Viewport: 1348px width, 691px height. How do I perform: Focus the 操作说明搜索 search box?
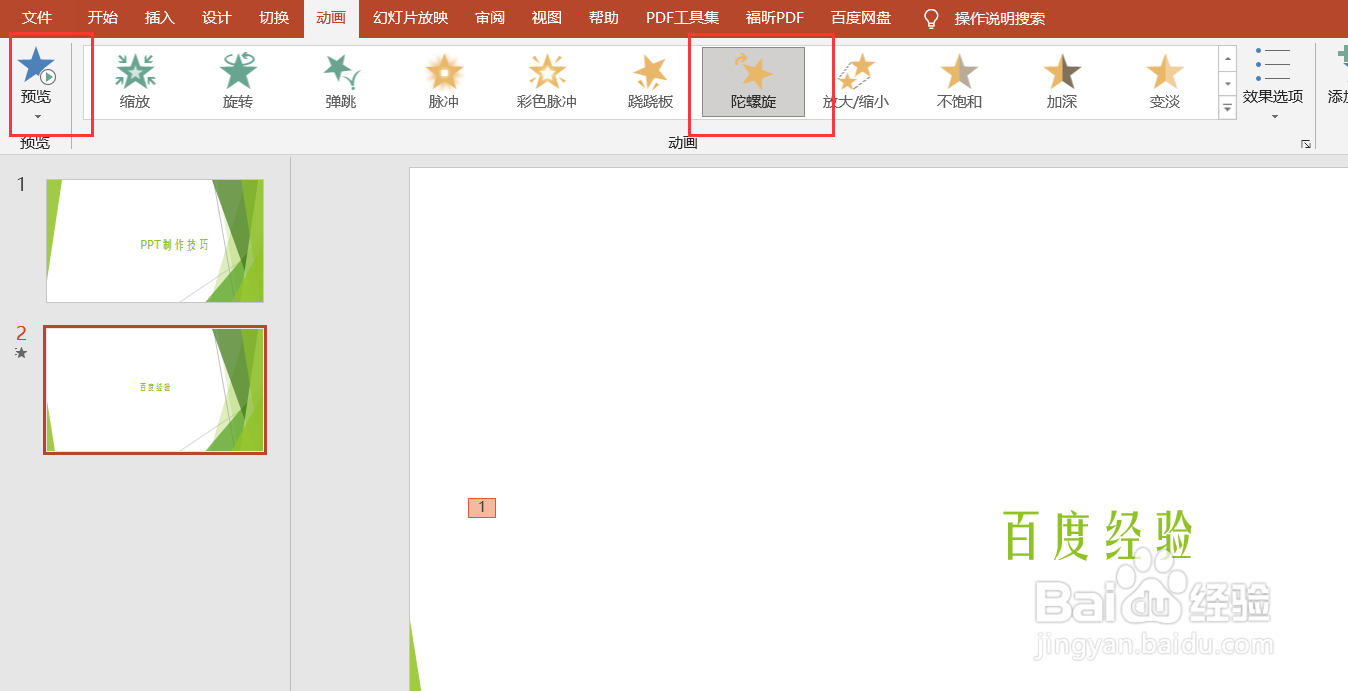click(x=1000, y=19)
